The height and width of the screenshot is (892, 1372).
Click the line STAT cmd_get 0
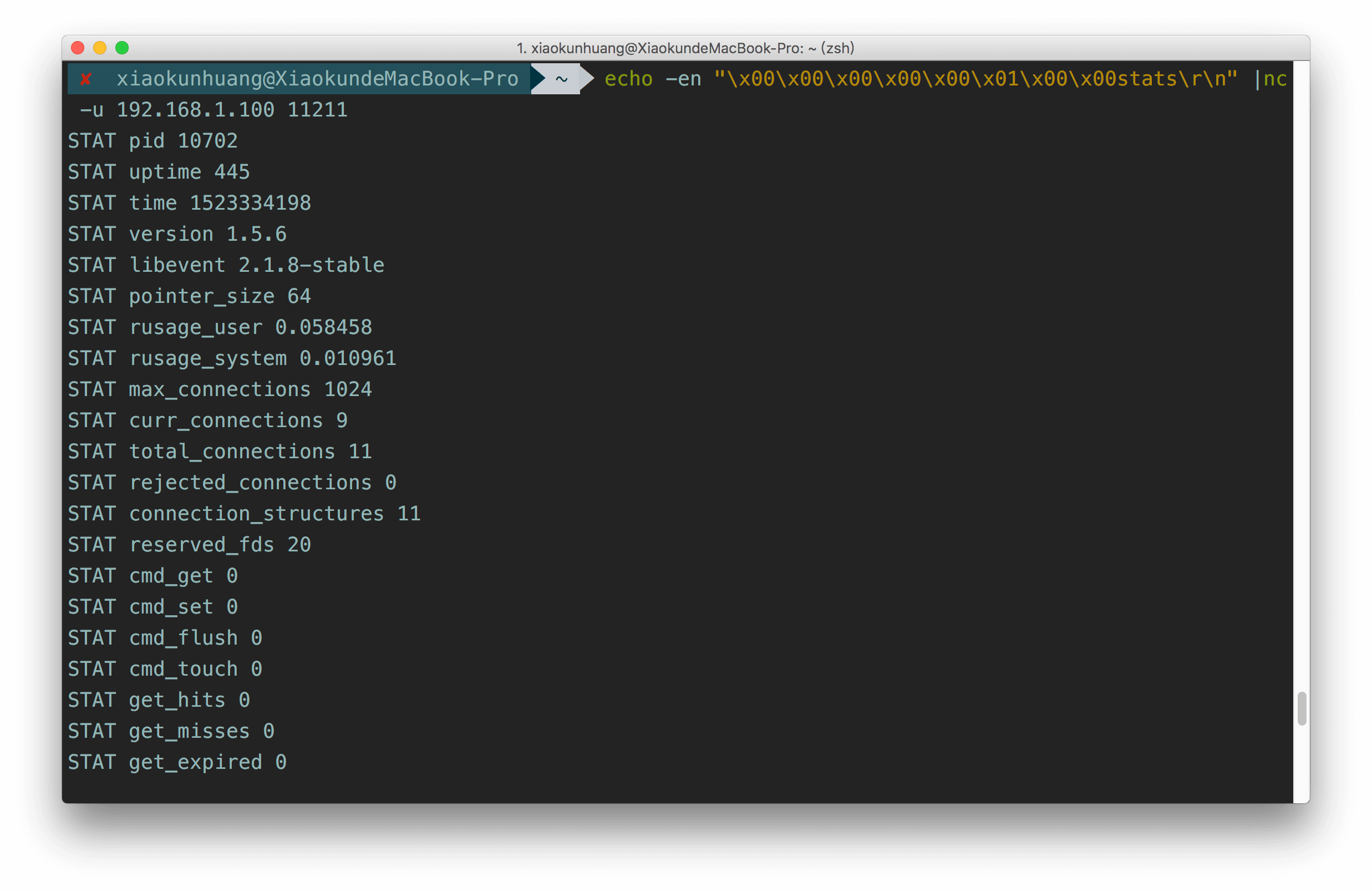(x=153, y=576)
